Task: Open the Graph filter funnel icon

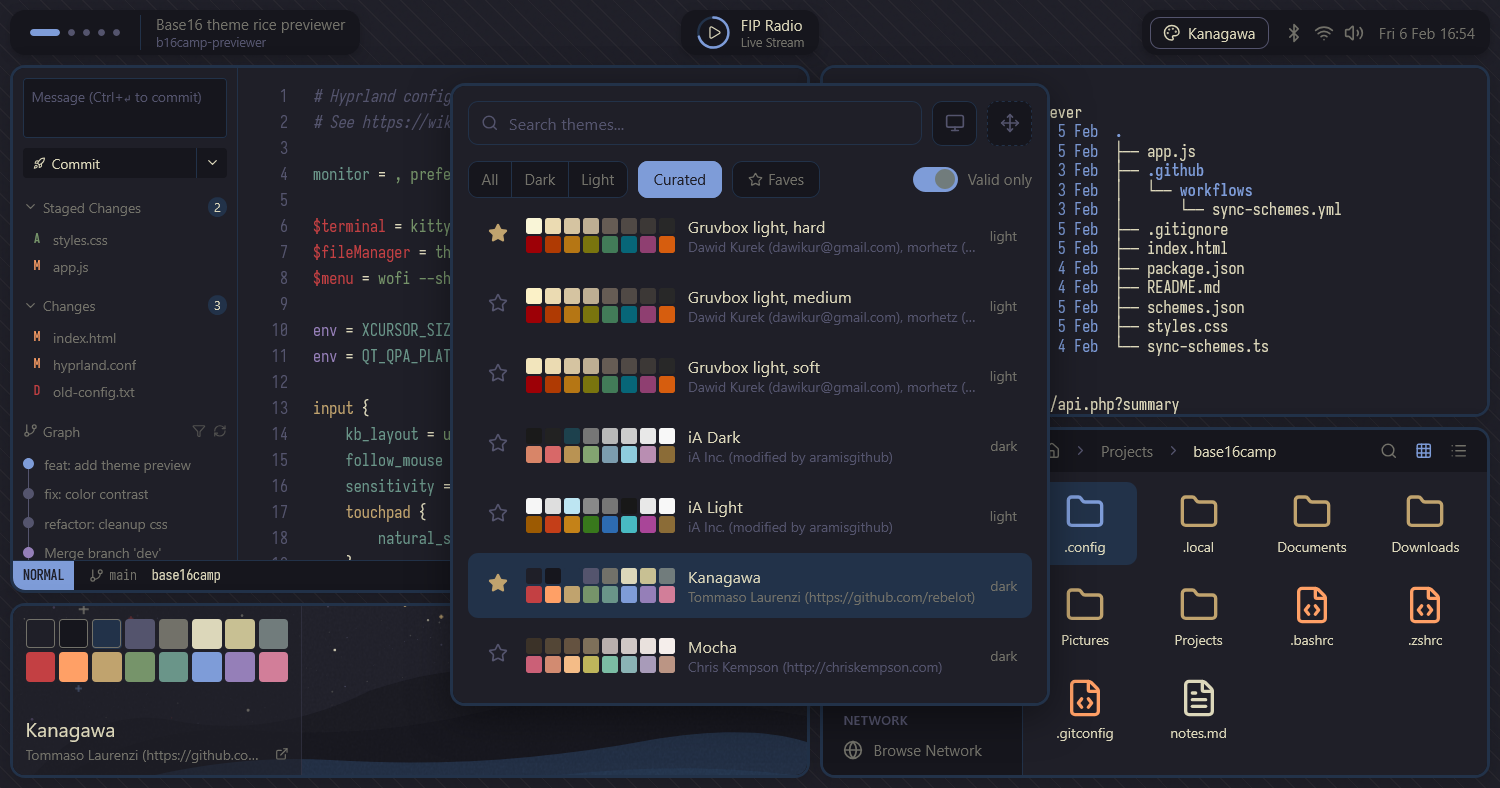Action: click(199, 431)
